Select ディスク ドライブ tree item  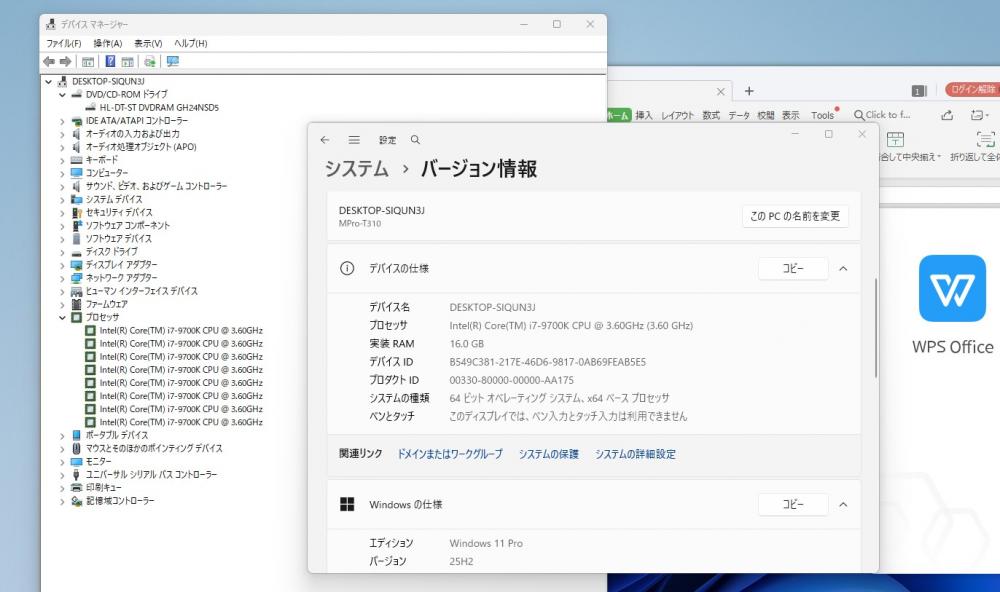(112, 252)
